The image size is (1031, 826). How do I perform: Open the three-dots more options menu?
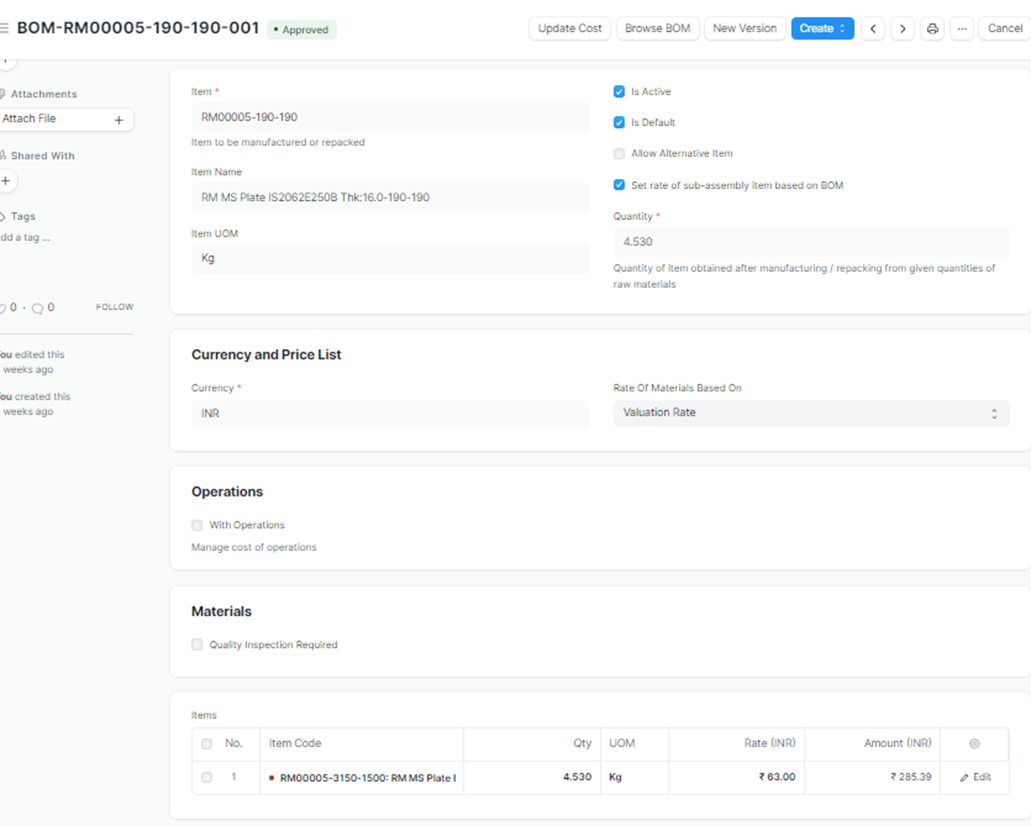(961, 29)
